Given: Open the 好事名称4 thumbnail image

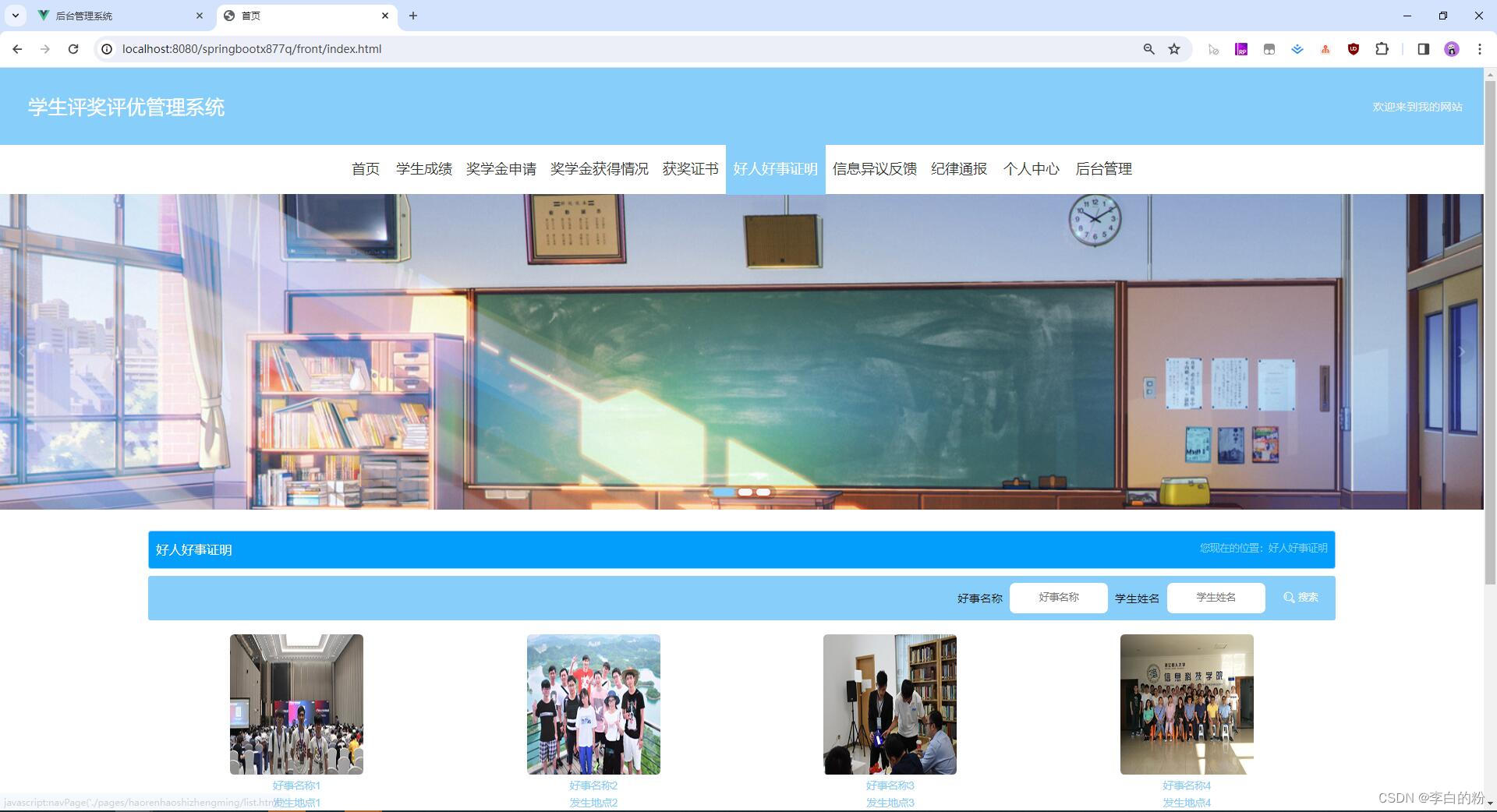Looking at the screenshot, I should [1187, 704].
